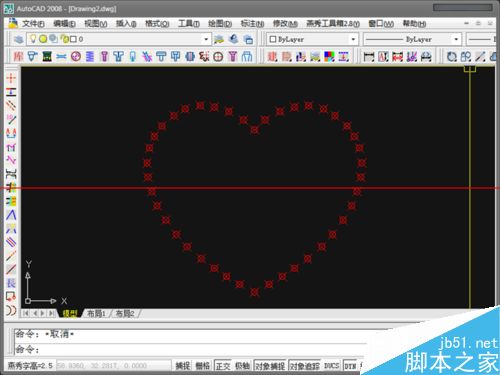Screen dimensions: 500x375
Task: Click the blue spring toolbar icon
Action: point(90,56)
